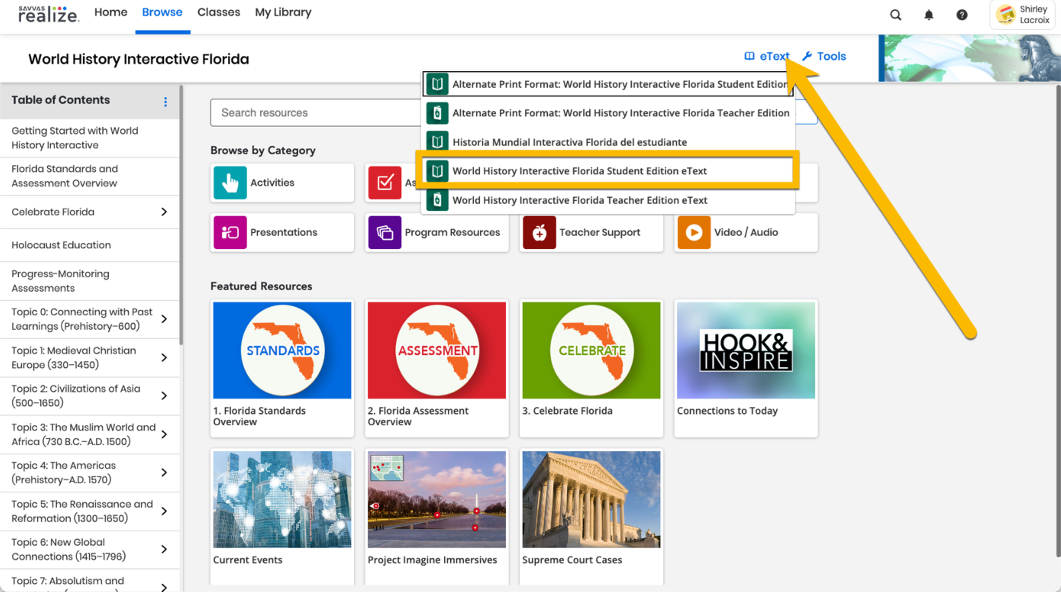The height and width of the screenshot is (593, 1061).
Task: Open Holocaust Education in table of contents
Action: 61,245
